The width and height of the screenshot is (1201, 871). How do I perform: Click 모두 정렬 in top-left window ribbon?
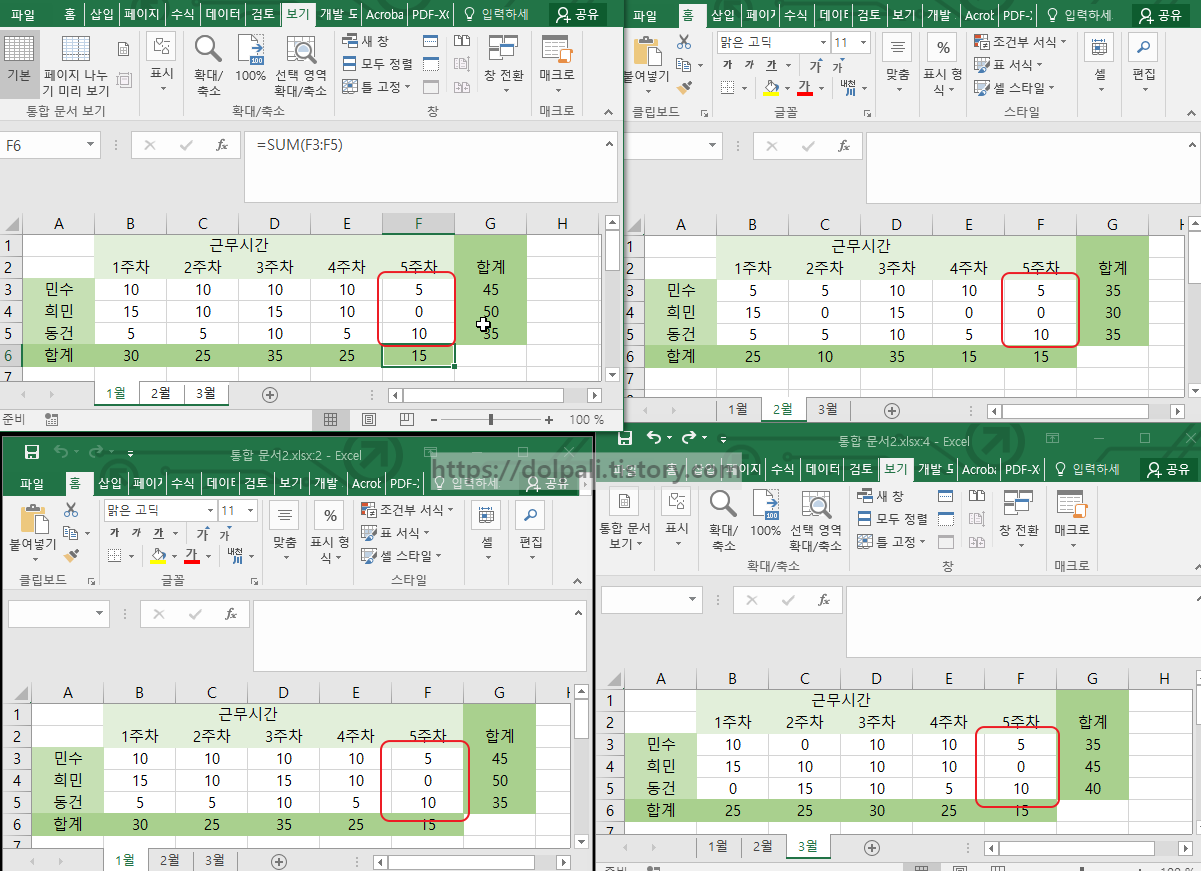377,64
